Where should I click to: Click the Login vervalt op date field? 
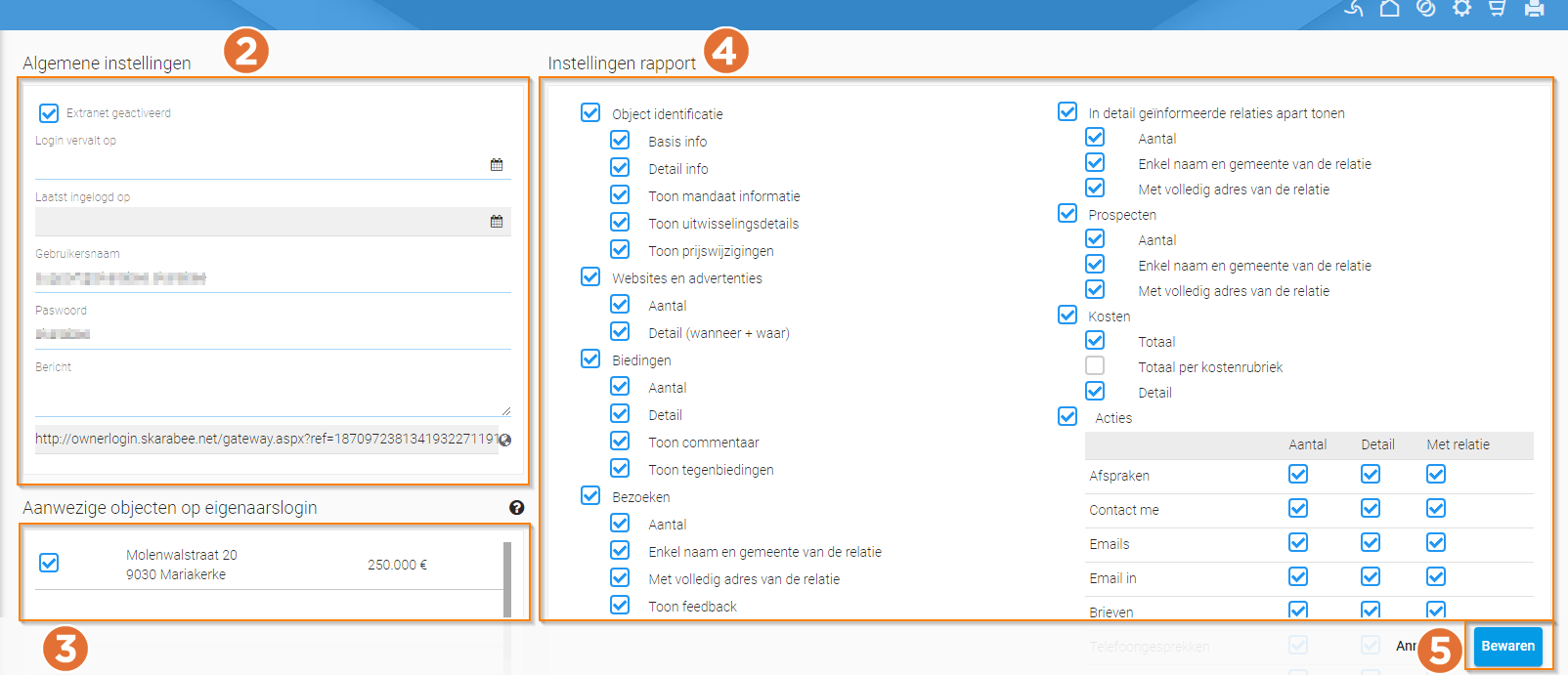[273, 165]
